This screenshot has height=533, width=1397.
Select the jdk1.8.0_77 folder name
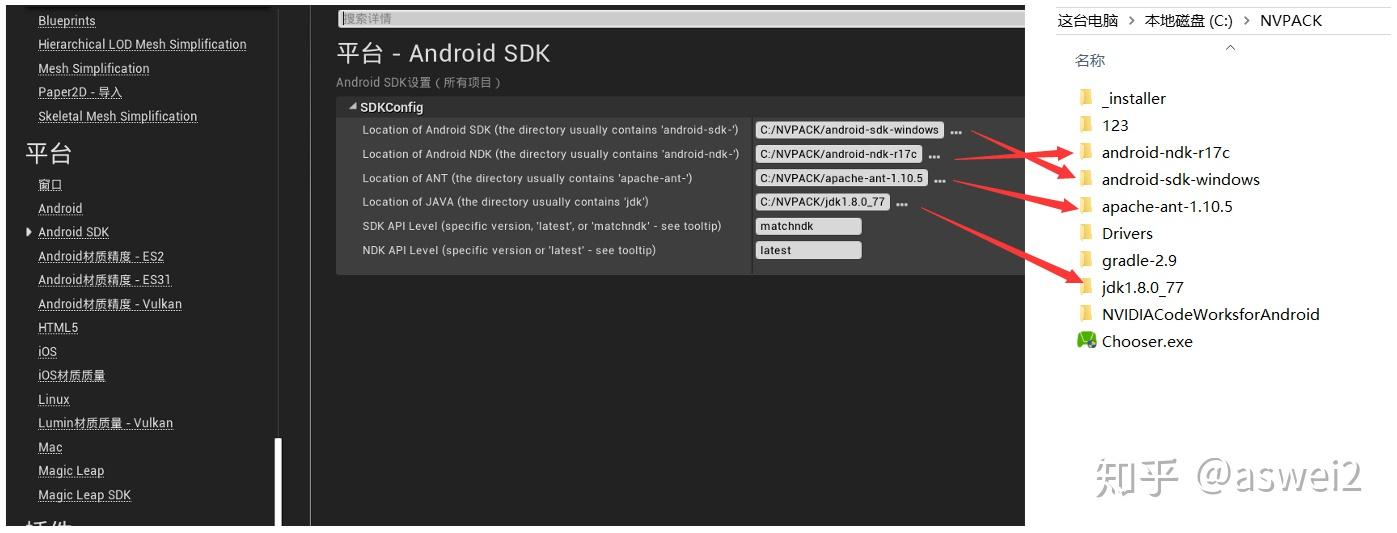[1143, 287]
